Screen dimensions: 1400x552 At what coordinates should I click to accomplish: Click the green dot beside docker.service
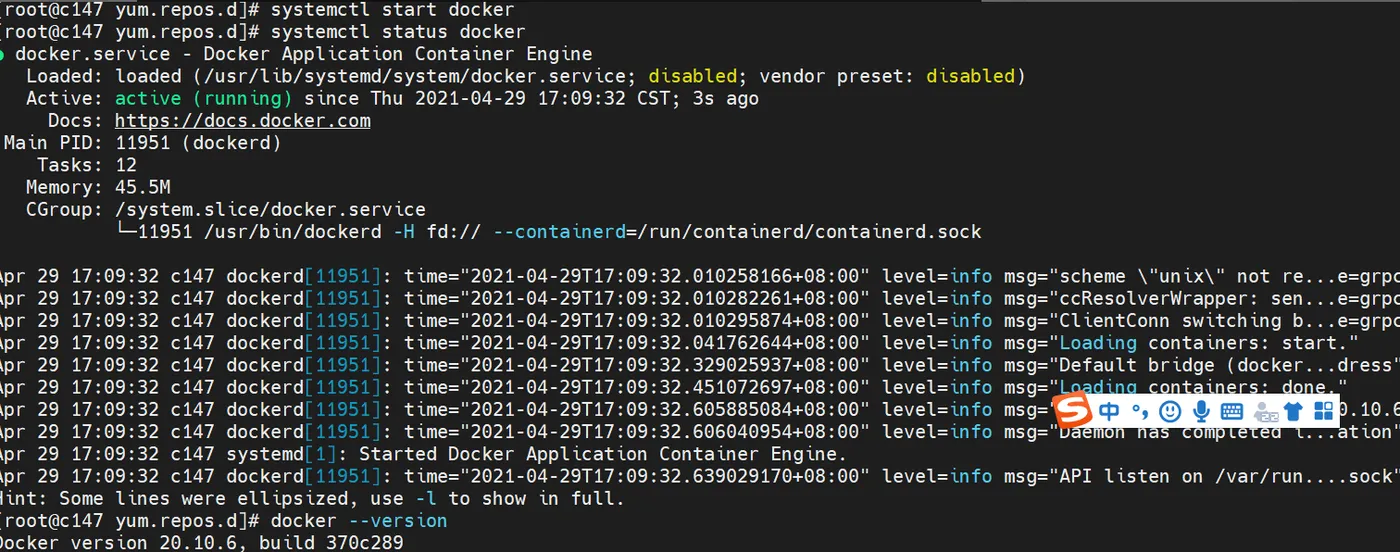pyautogui.click(x=4, y=54)
